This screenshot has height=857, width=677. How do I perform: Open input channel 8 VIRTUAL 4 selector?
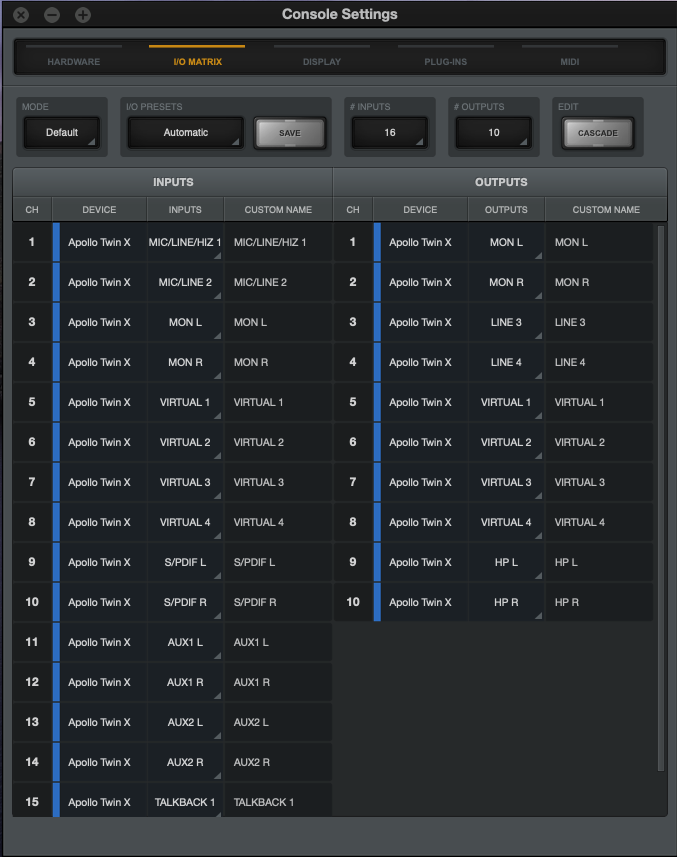click(185, 522)
